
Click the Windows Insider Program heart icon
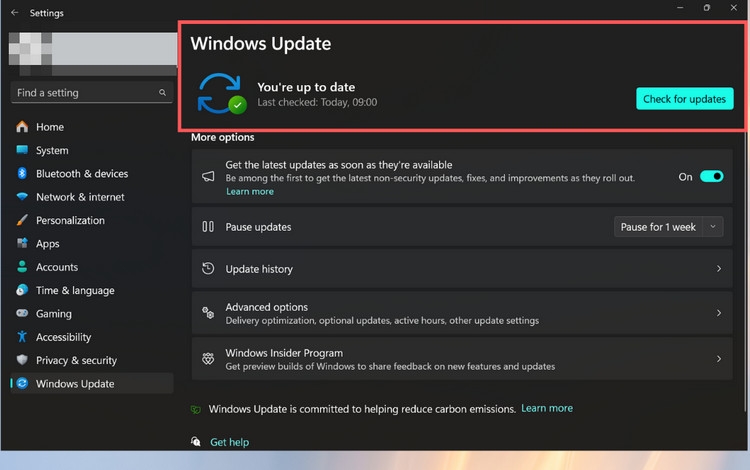click(208, 359)
